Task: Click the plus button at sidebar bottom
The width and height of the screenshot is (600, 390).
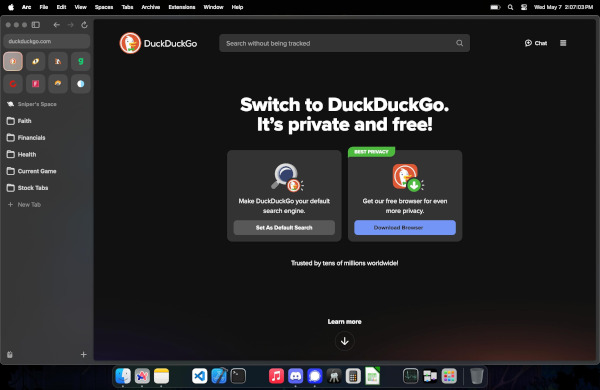Action: coord(83,355)
